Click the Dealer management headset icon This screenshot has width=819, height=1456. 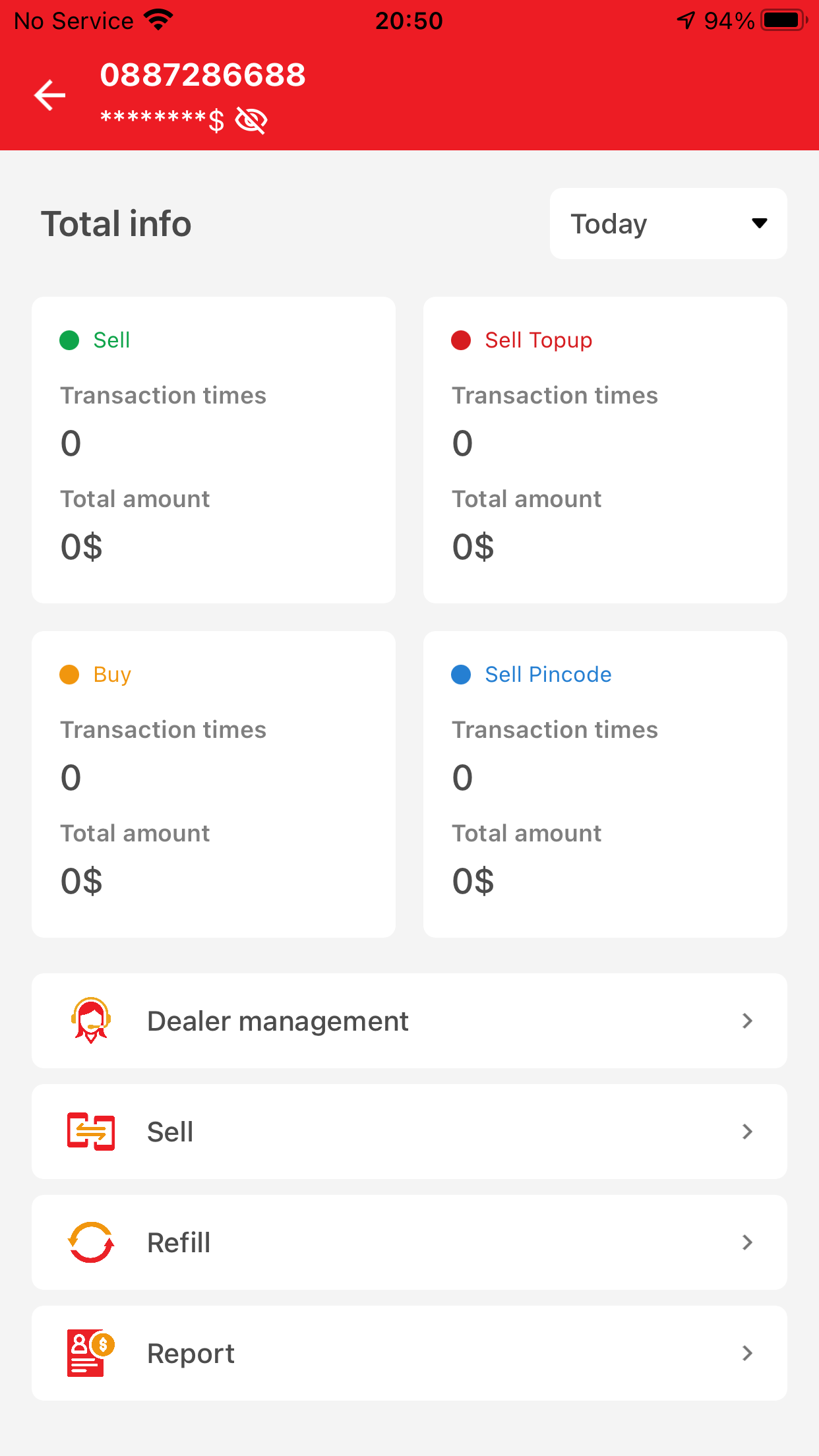91,1020
